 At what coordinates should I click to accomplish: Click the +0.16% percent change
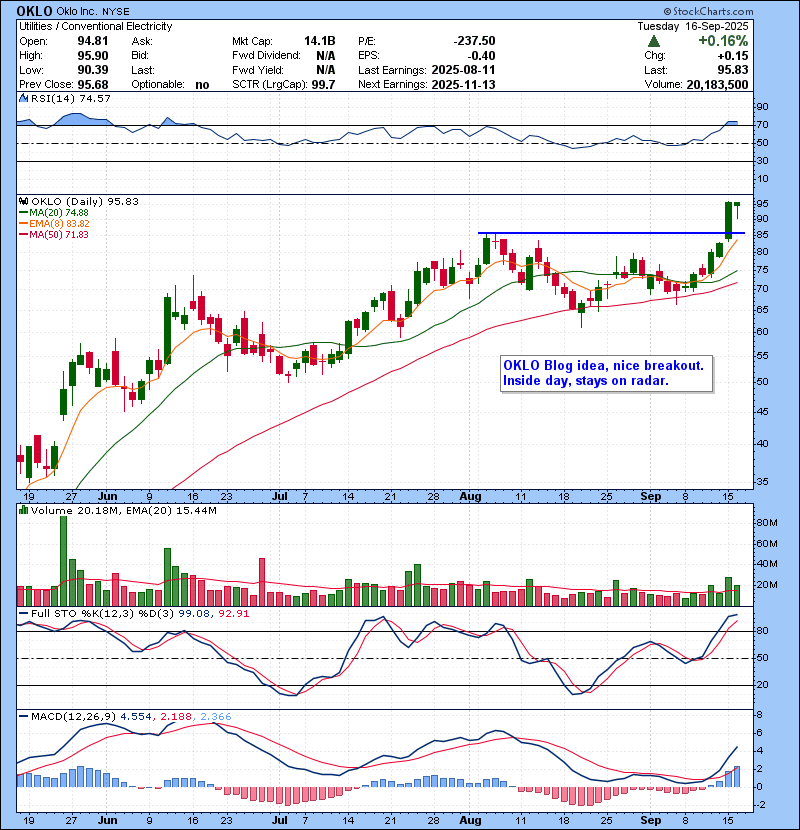723,41
